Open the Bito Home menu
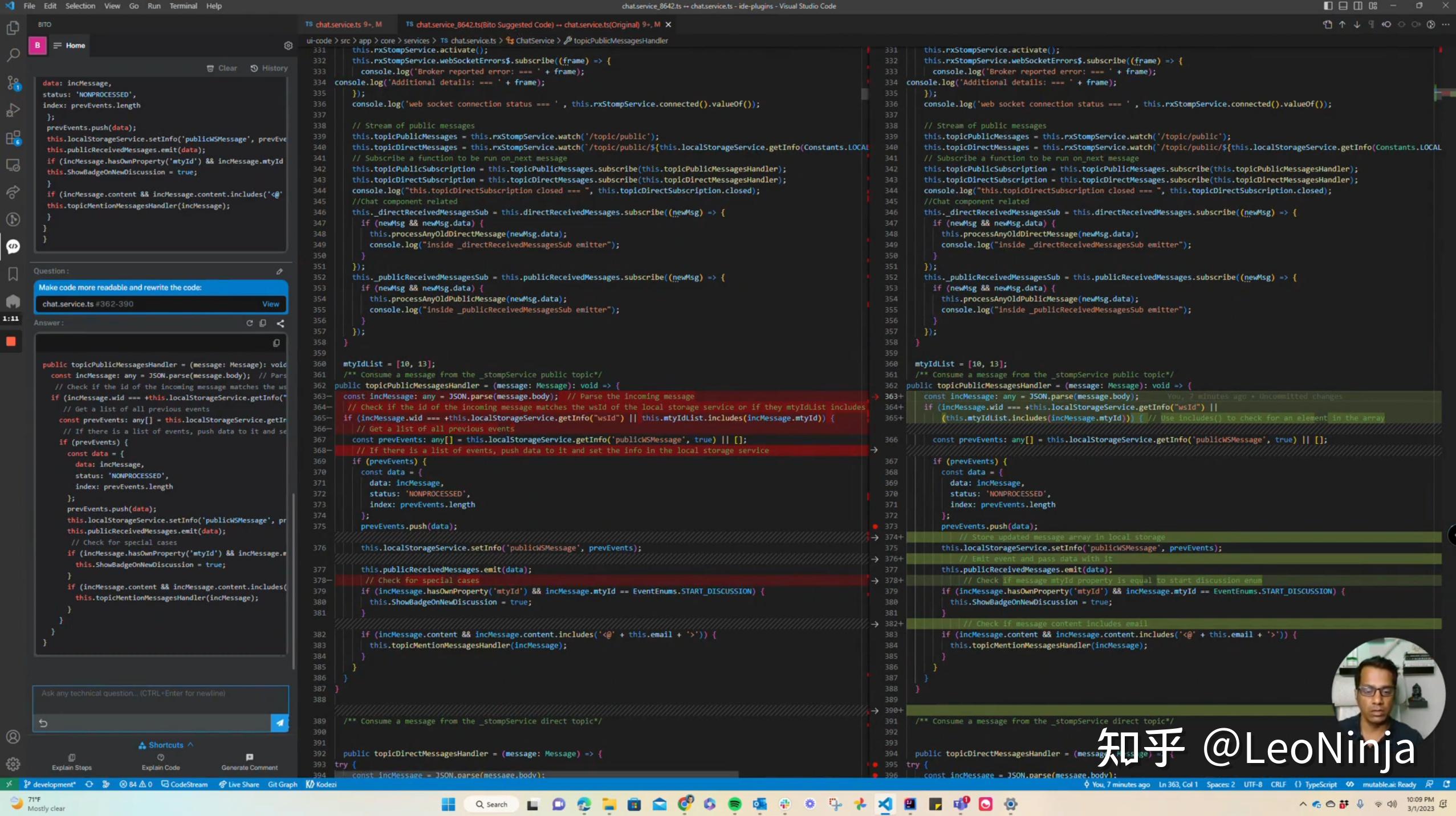The width and height of the screenshot is (1456, 816). tap(69, 46)
